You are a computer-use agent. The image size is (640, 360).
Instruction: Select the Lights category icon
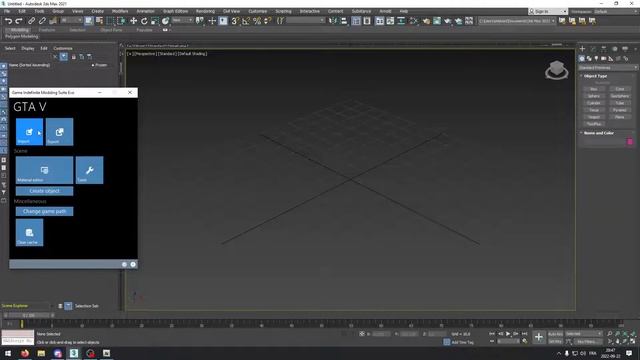point(596,59)
